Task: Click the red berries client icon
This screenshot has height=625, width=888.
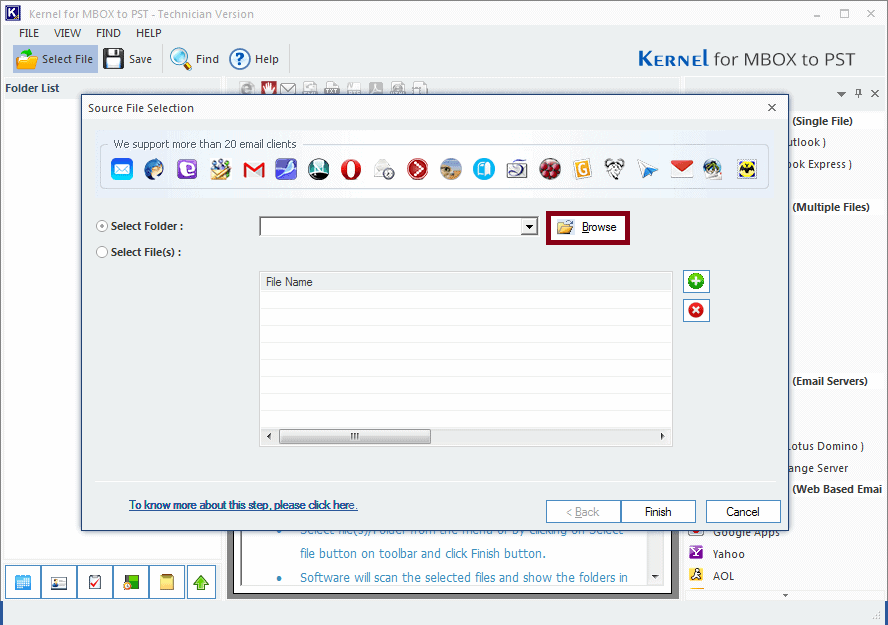Action: (549, 169)
